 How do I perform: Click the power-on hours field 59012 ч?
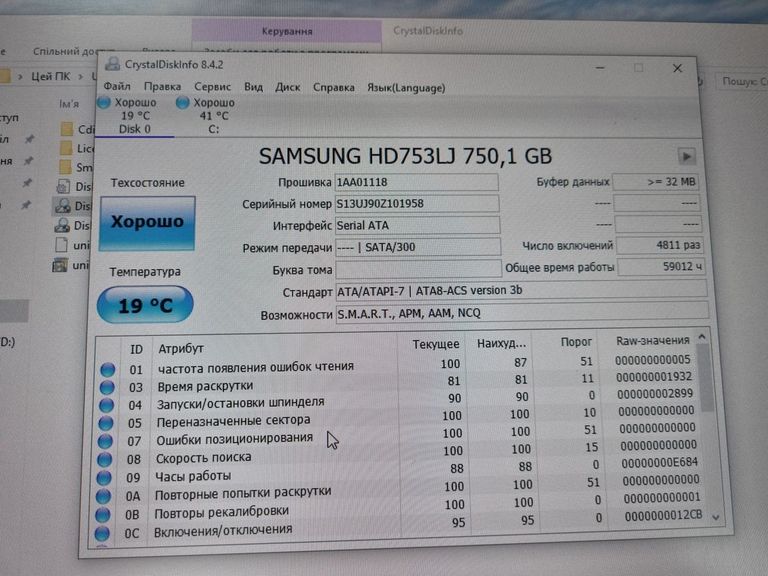click(661, 267)
